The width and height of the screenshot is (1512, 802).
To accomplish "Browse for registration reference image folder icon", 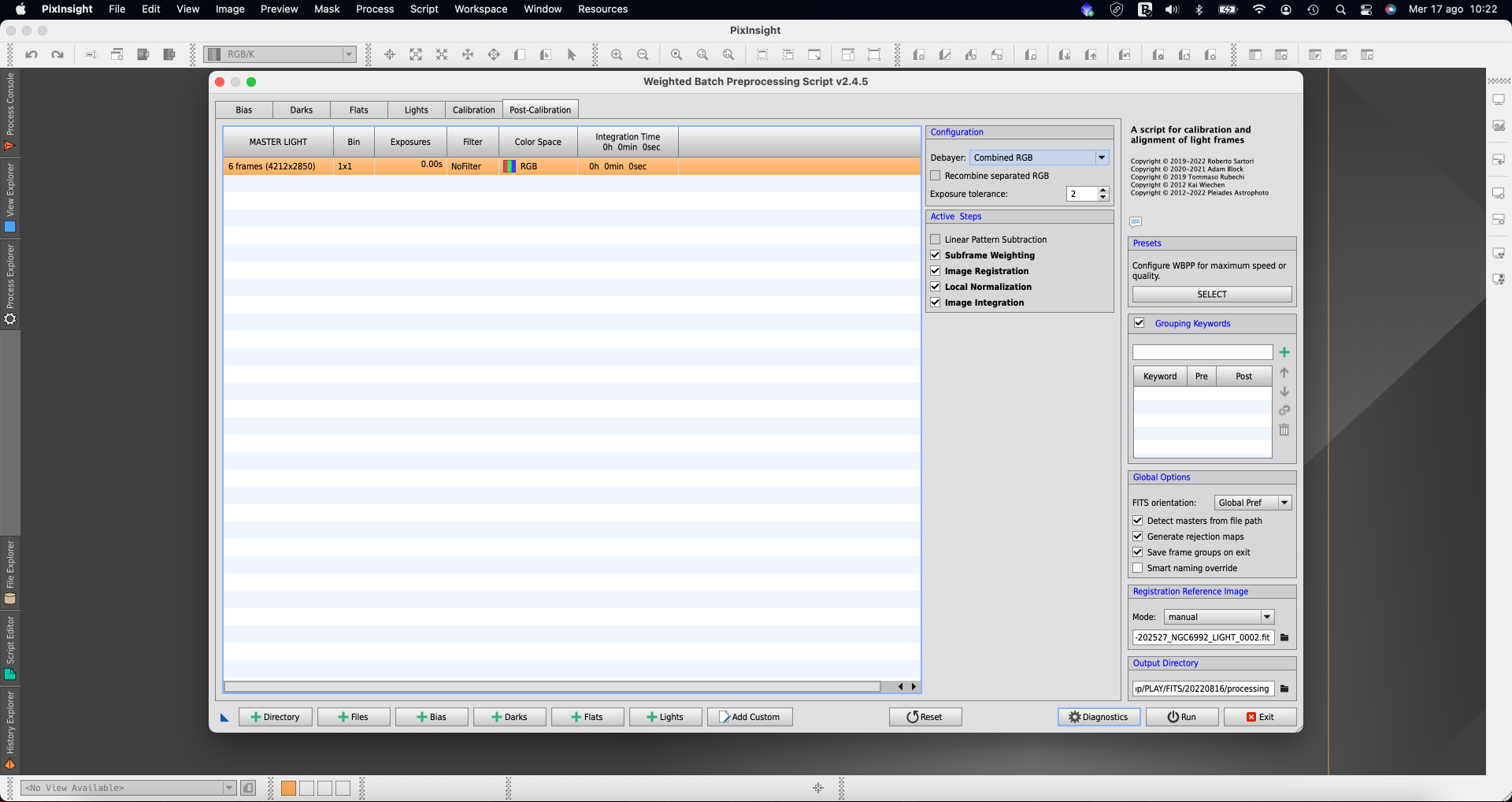I will pyautogui.click(x=1284, y=637).
